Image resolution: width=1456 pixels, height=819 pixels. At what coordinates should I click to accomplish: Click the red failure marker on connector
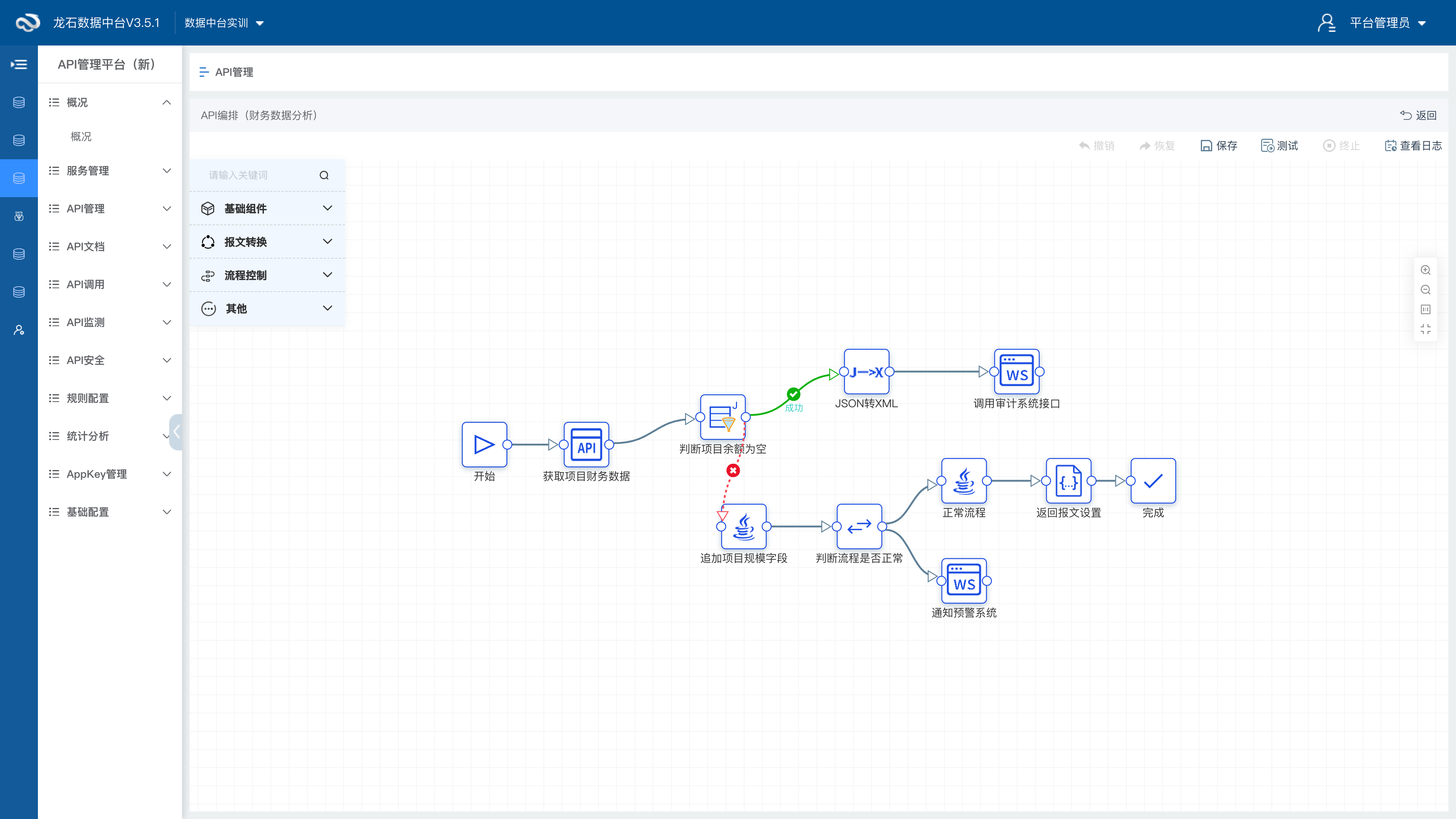click(733, 470)
